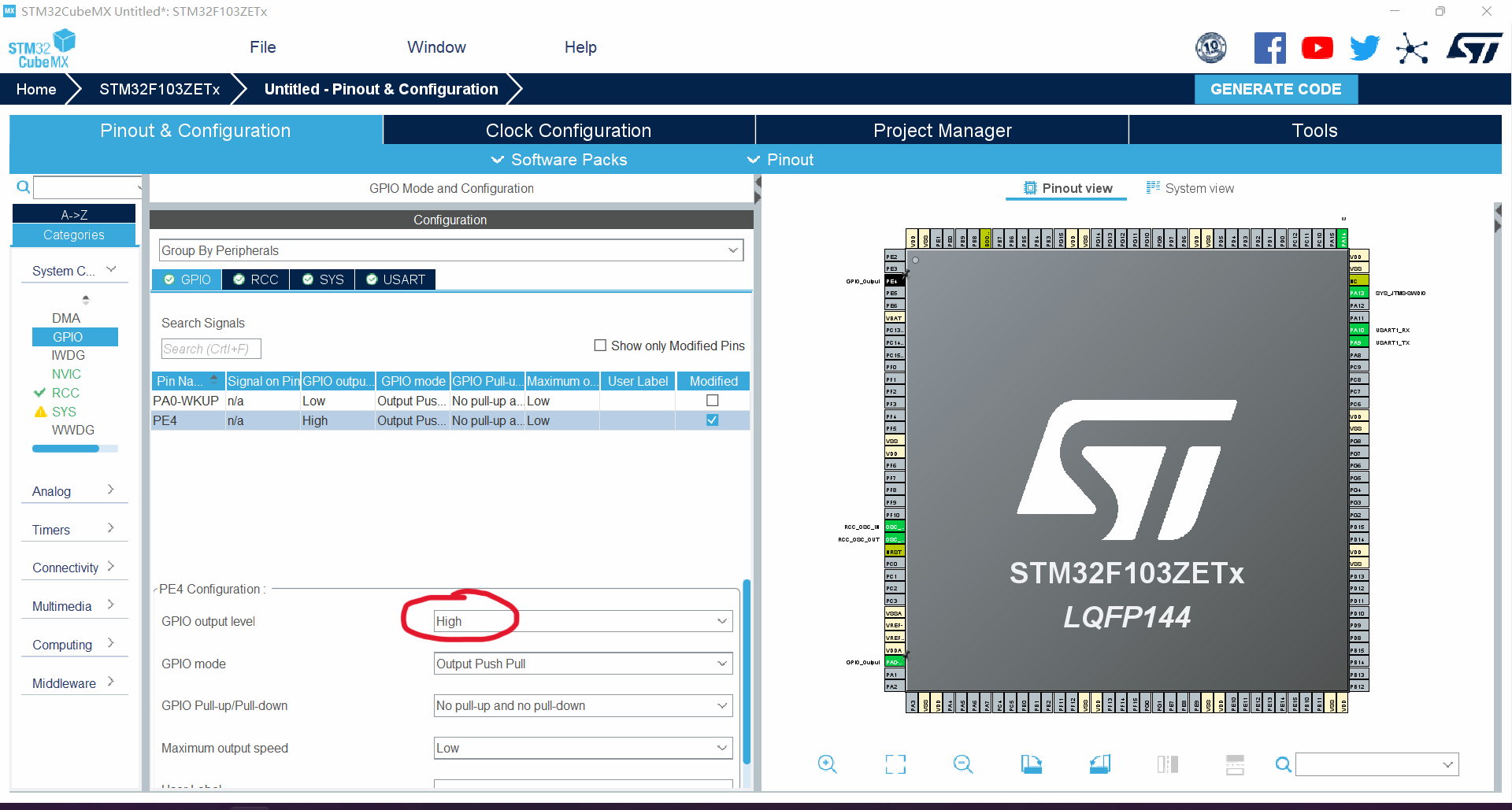This screenshot has width=1512, height=810.
Task: Expand the Analog category
Action: tap(74, 491)
